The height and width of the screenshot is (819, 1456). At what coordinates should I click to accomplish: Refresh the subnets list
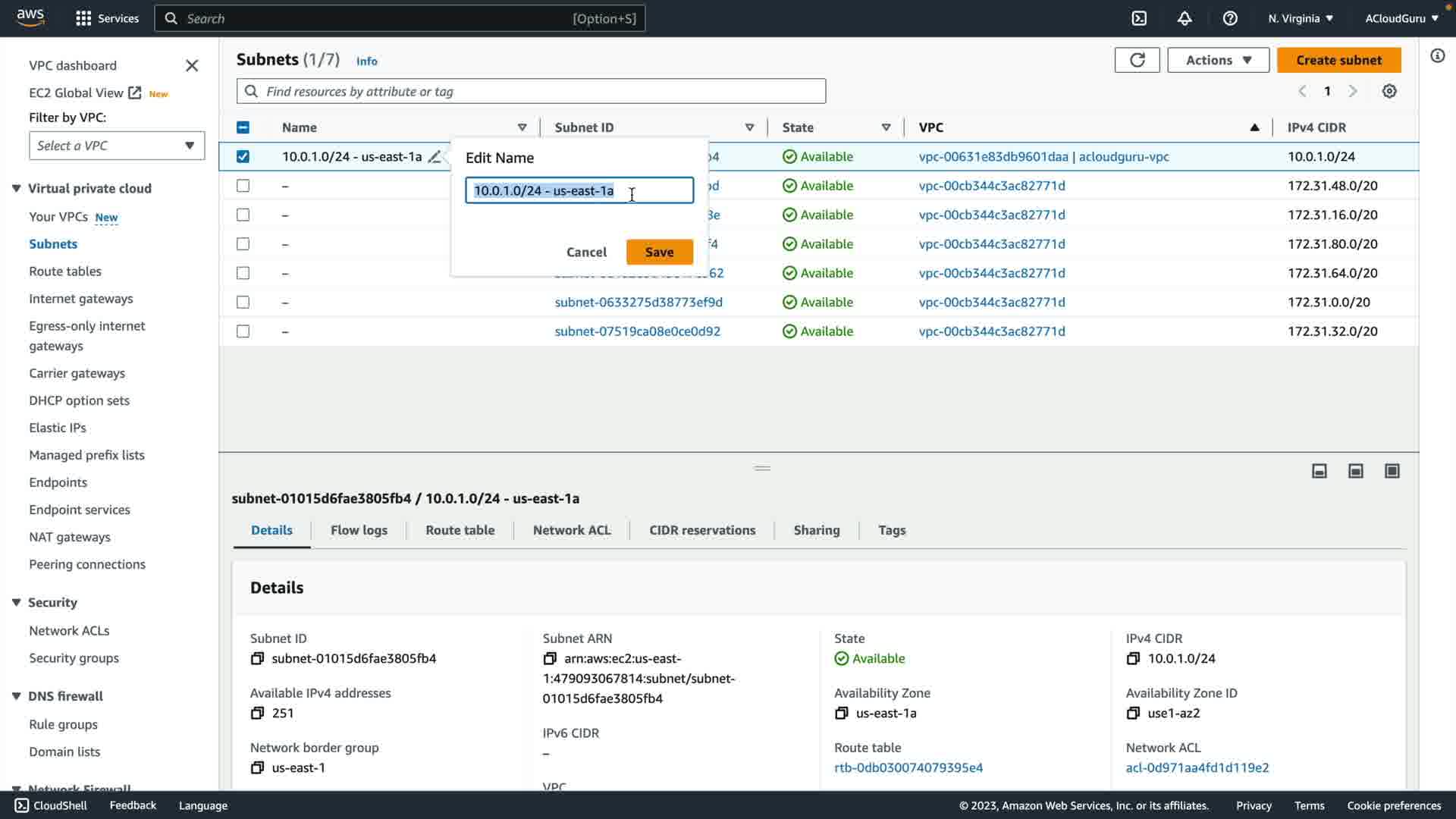pos(1137,60)
